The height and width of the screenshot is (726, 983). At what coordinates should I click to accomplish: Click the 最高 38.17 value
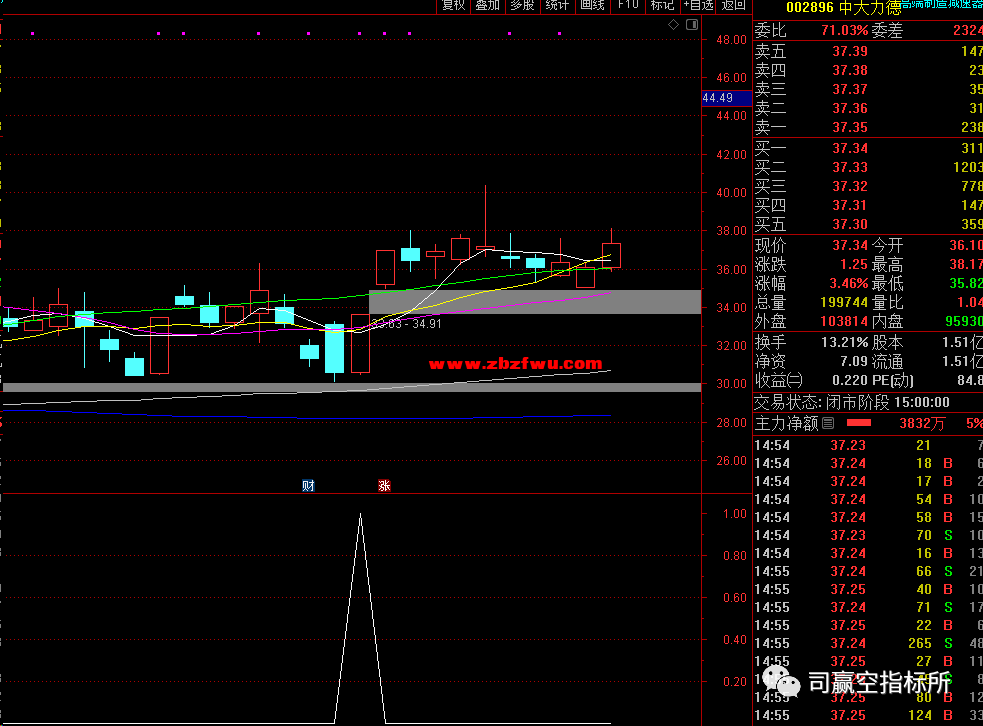[965, 264]
